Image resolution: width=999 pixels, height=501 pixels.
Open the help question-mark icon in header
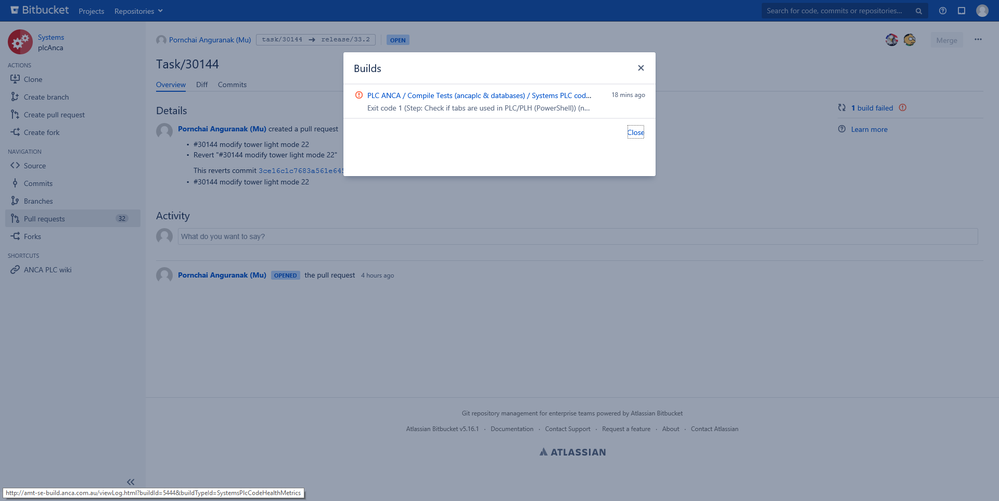coord(942,11)
